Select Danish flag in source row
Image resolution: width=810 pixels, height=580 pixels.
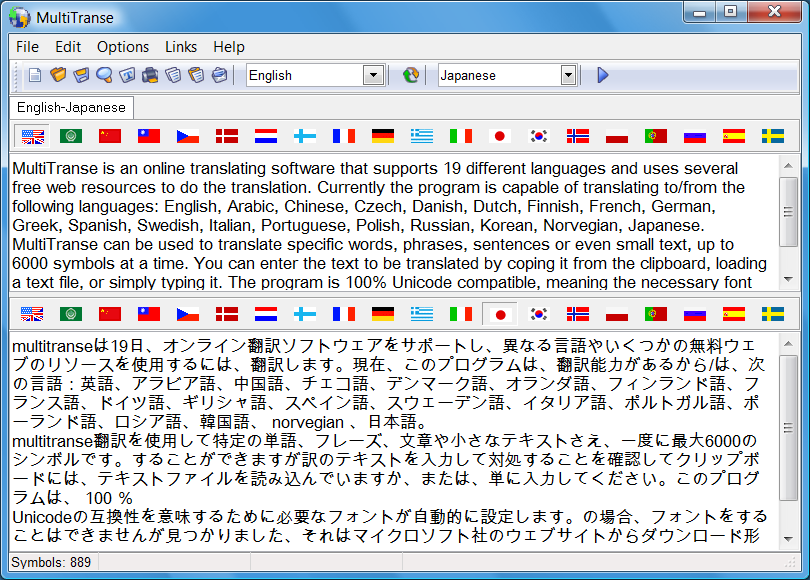coord(227,136)
